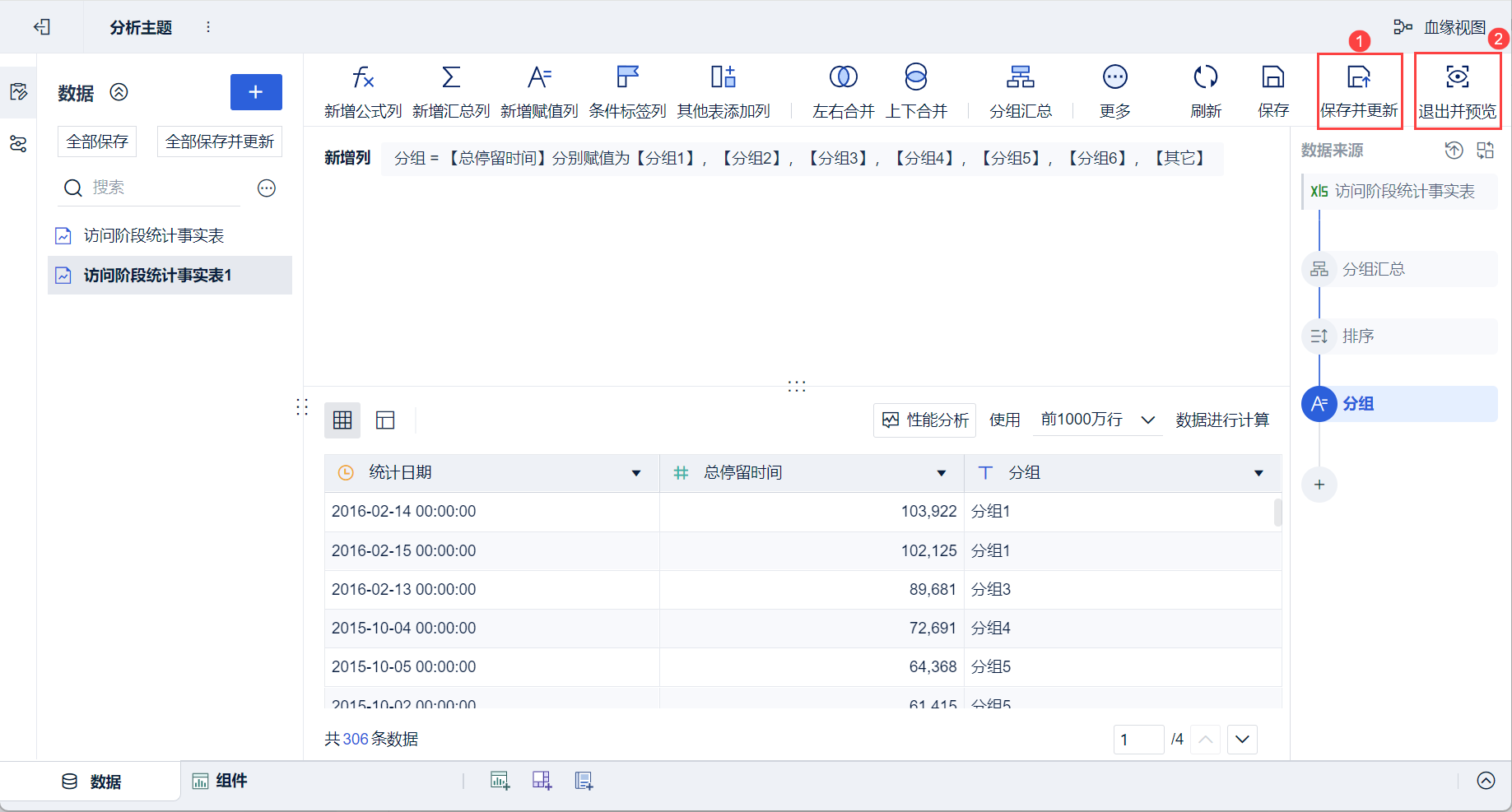Select the data panel sidebar icon
Screen dimensions: 1512x812
(18, 91)
